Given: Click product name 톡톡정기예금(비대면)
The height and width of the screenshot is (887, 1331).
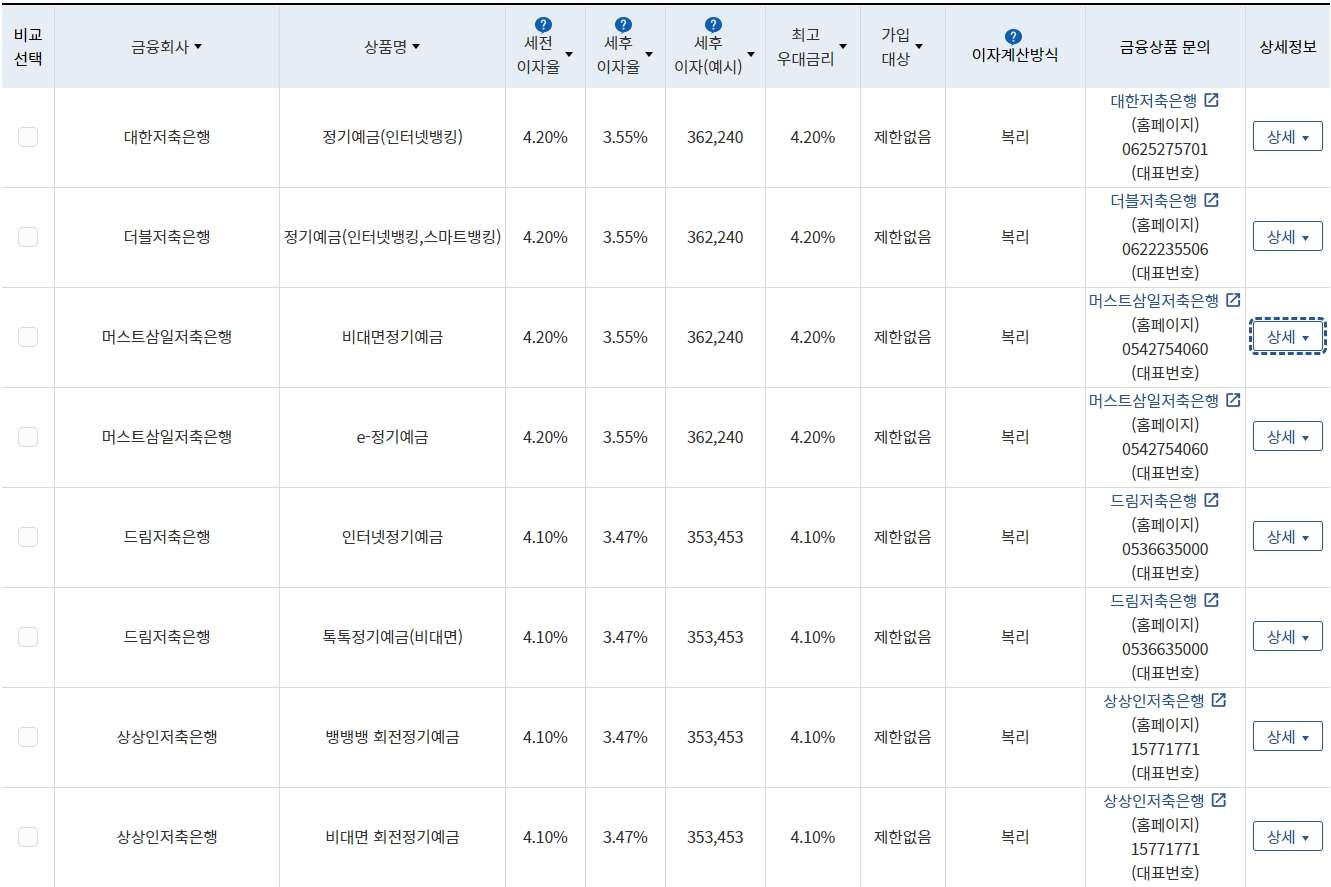Looking at the screenshot, I should [392, 637].
